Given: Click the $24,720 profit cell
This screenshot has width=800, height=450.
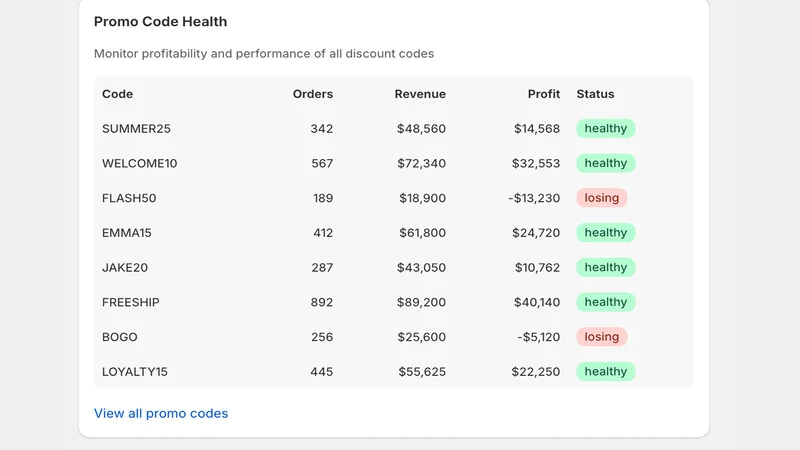Looking at the screenshot, I should pos(536,233).
